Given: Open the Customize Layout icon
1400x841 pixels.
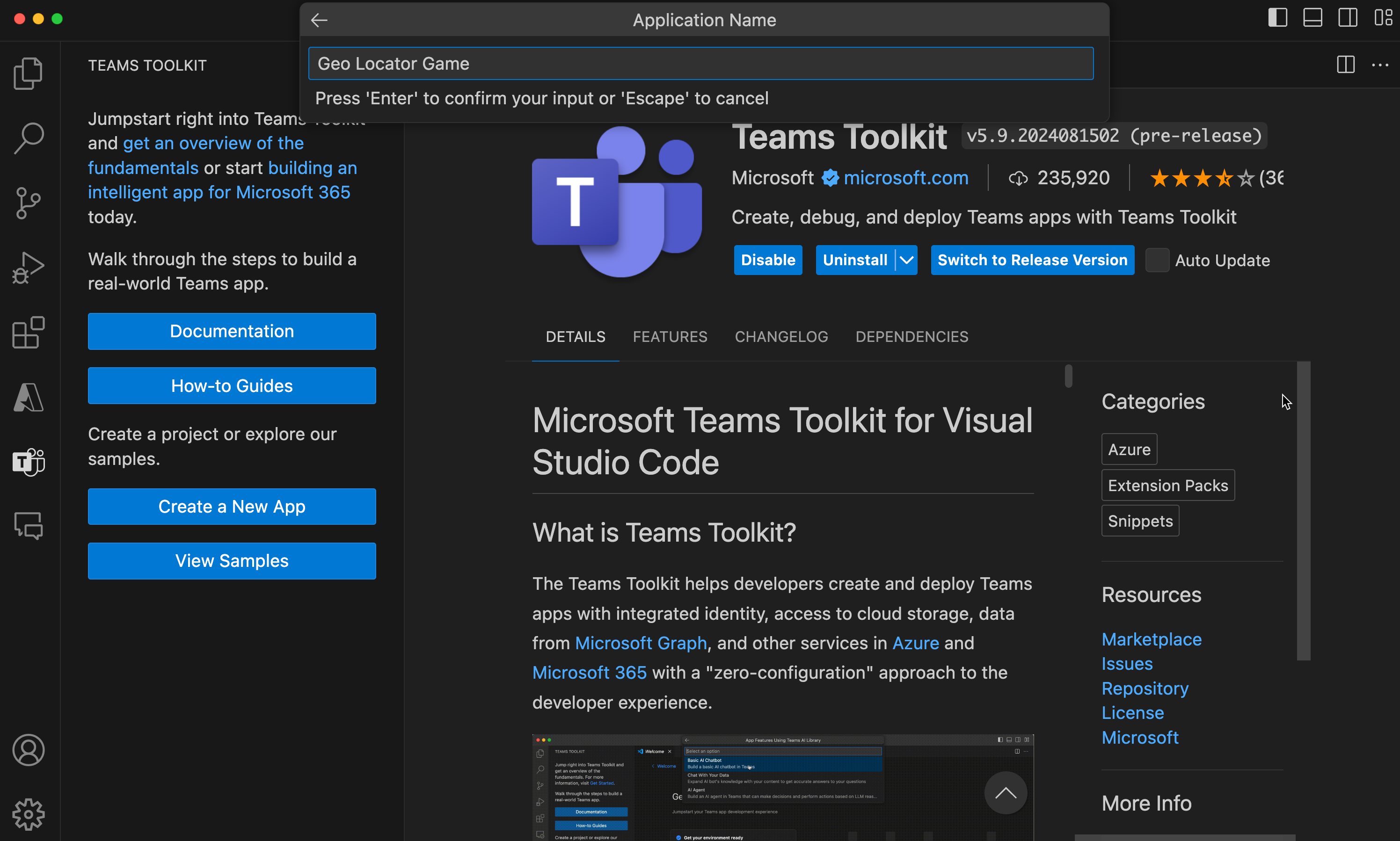Looking at the screenshot, I should pyautogui.click(x=1383, y=18).
